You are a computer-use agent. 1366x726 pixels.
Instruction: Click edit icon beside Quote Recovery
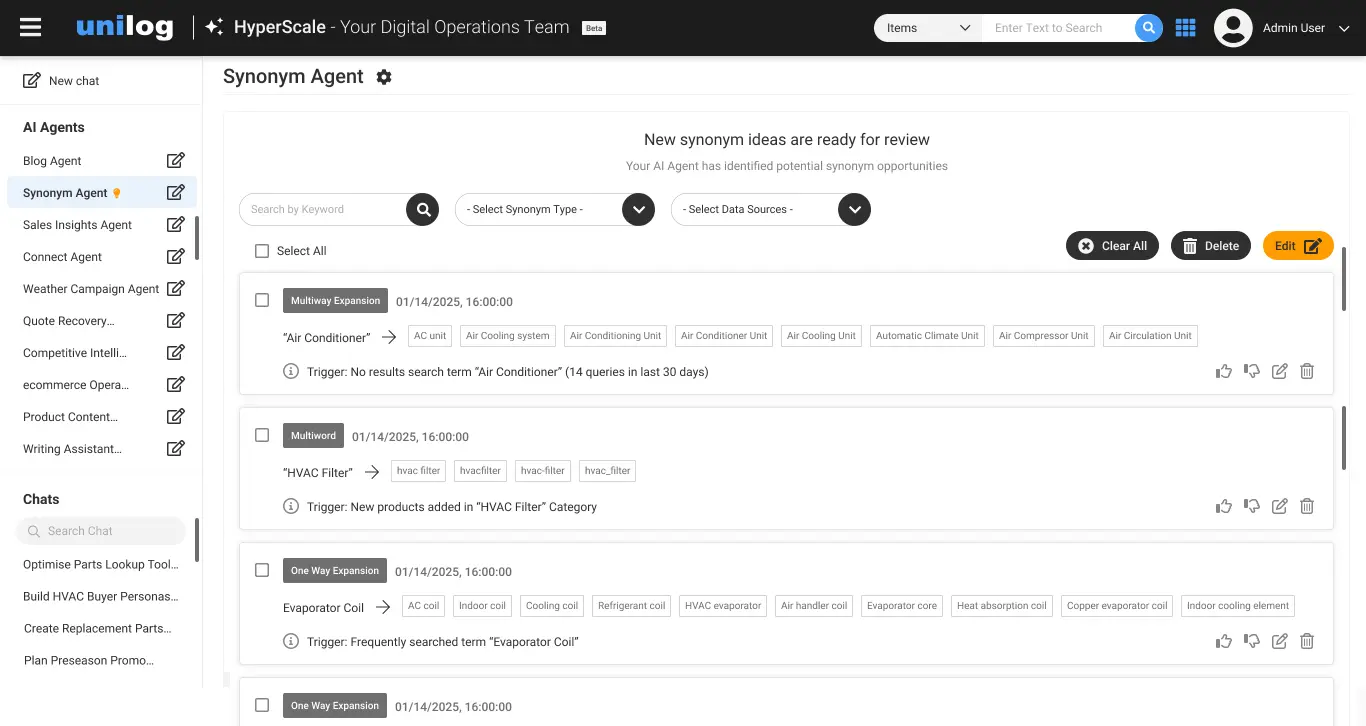tap(175, 321)
